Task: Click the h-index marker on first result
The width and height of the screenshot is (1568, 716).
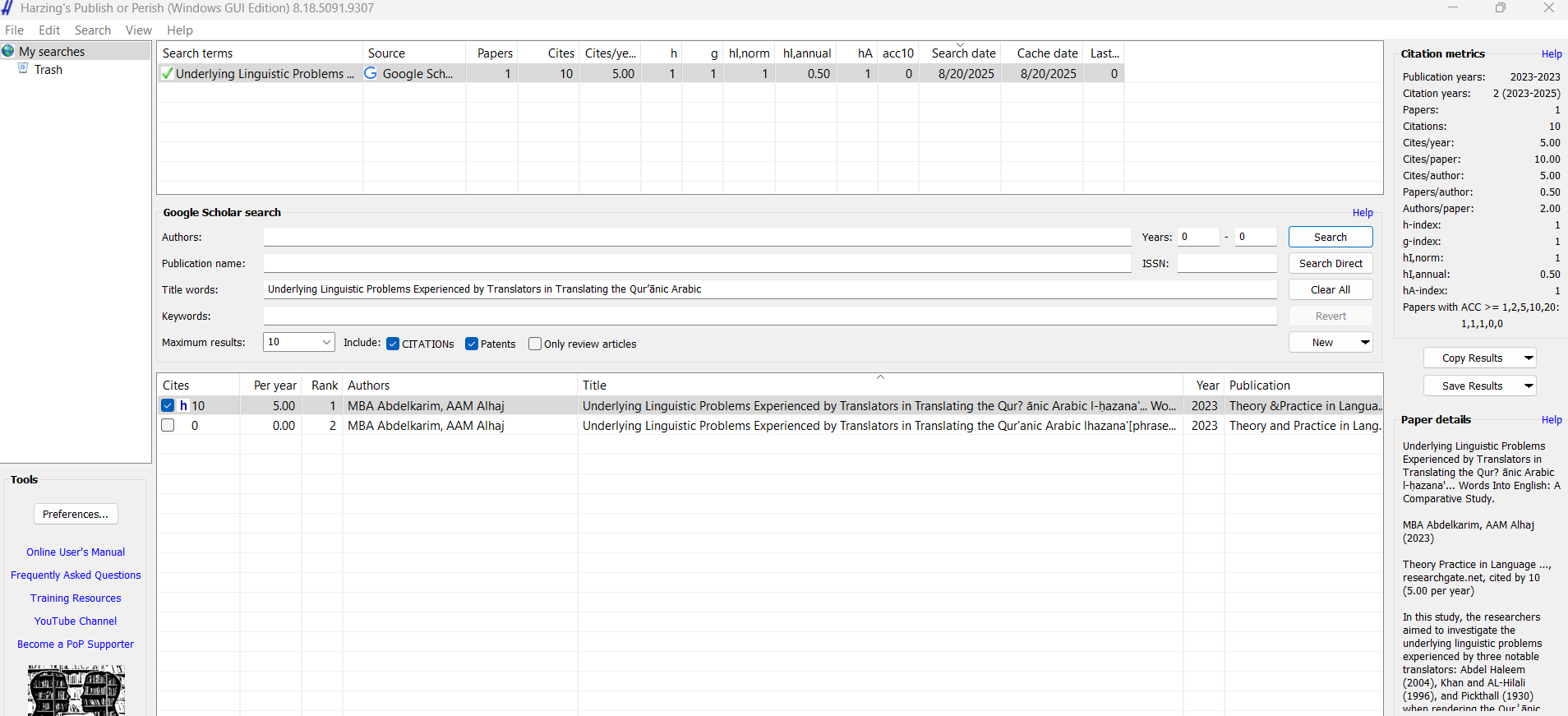Action: click(183, 406)
